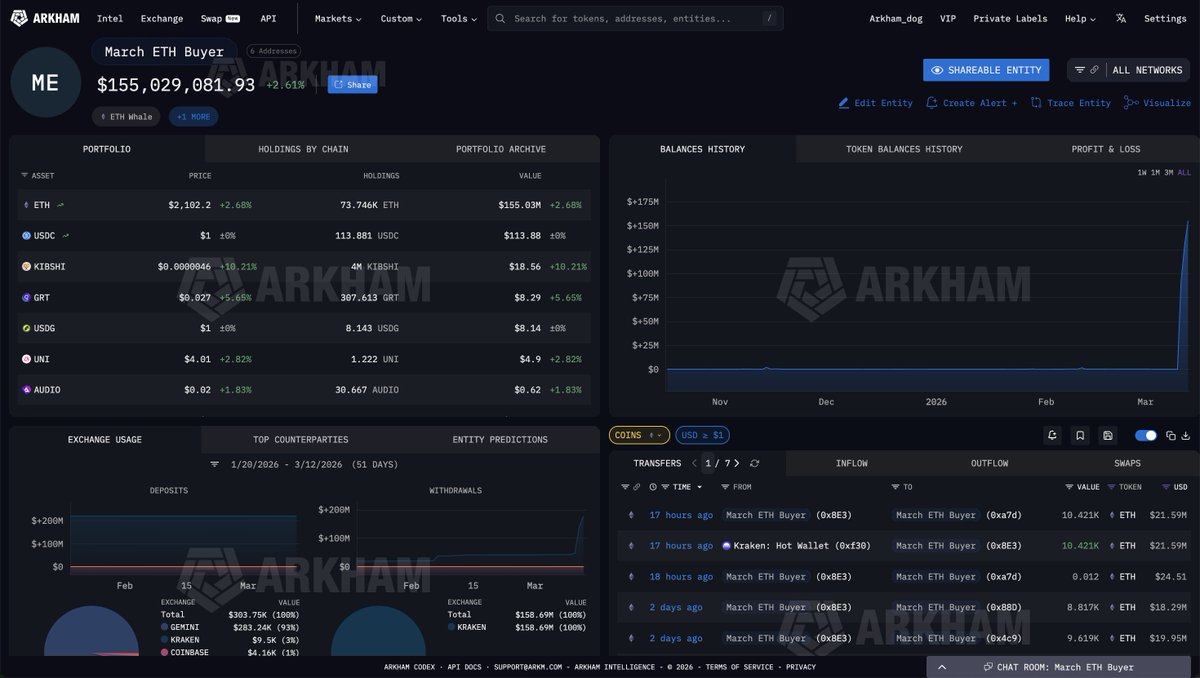This screenshot has width=1200, height=678.
Task: Toggle the blue switch above transfers
Action: point(1146,435)
